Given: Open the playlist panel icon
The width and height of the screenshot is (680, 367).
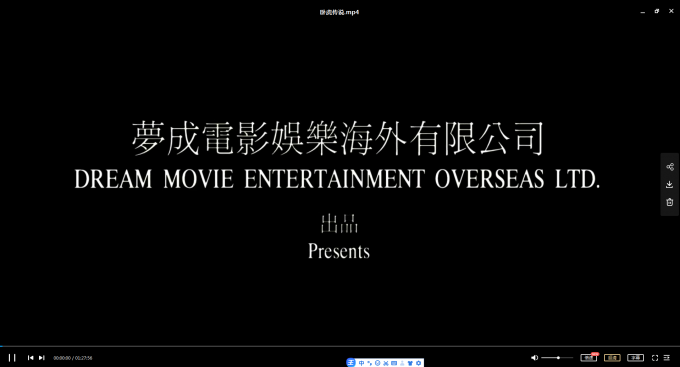Looking at the screenshot, I should pos(667,358).
